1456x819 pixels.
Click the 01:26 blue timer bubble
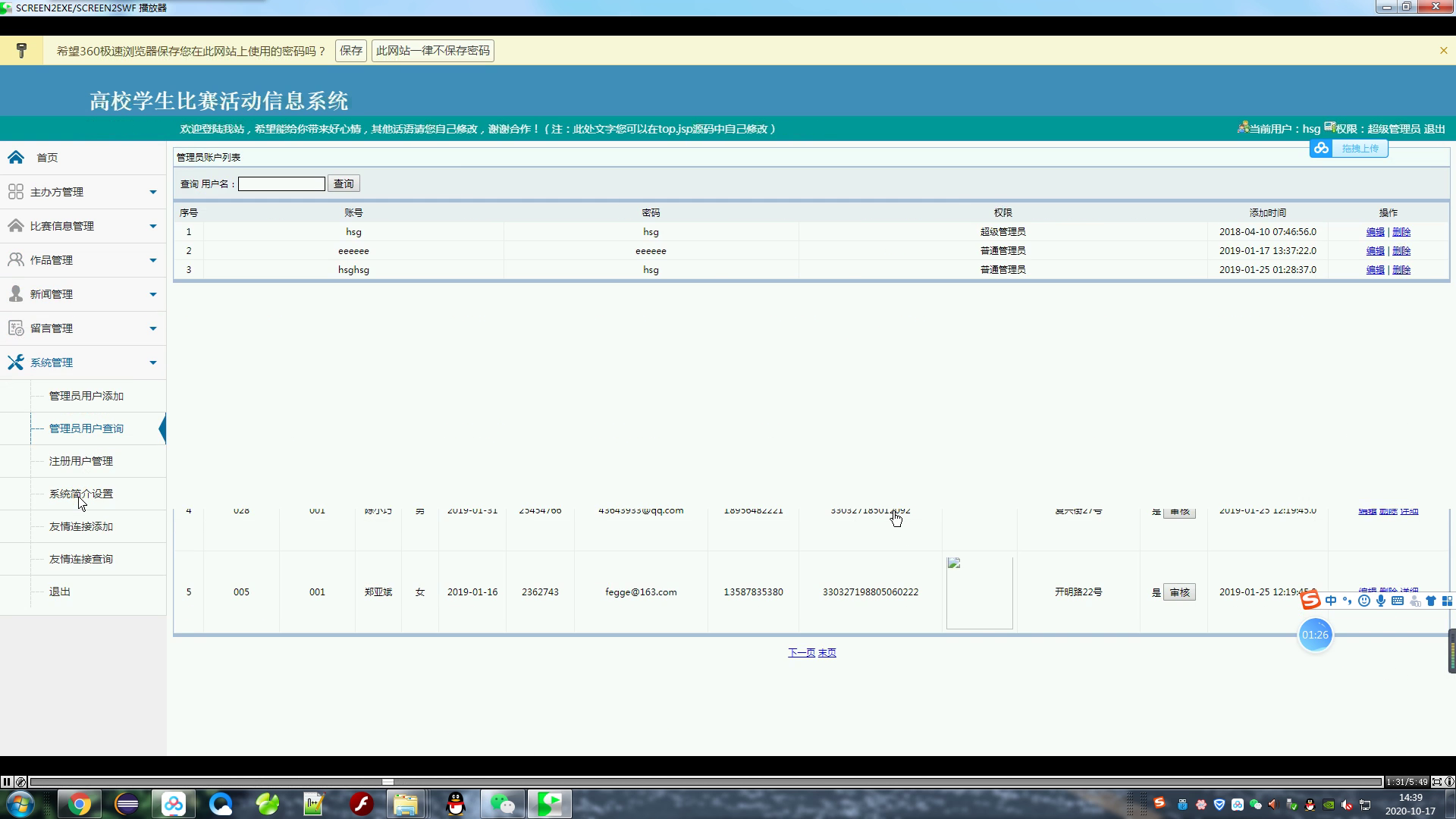(x=1315, y=635)
